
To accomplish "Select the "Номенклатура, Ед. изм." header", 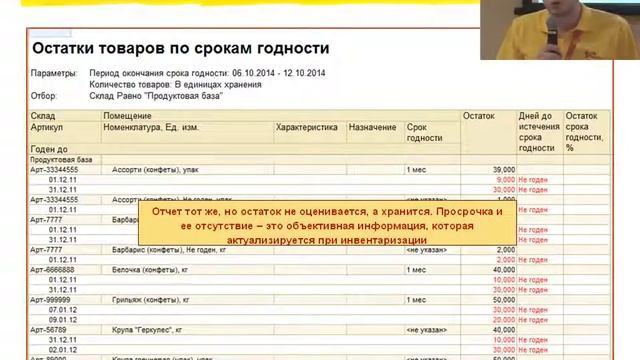I will tap(151, 127).
